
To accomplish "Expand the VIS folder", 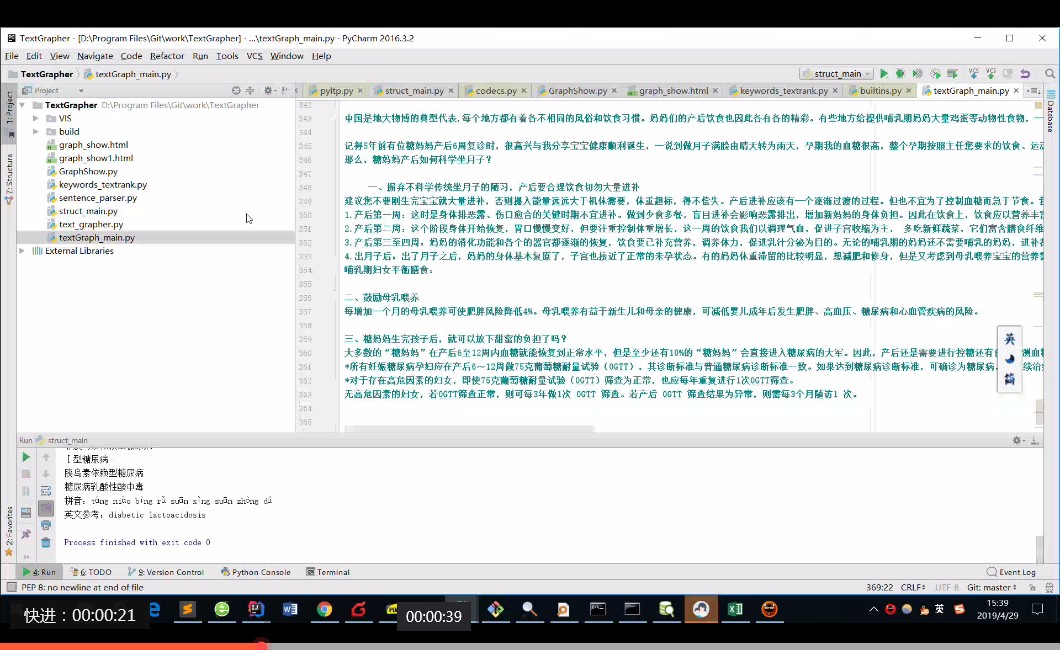I will 36,118.
